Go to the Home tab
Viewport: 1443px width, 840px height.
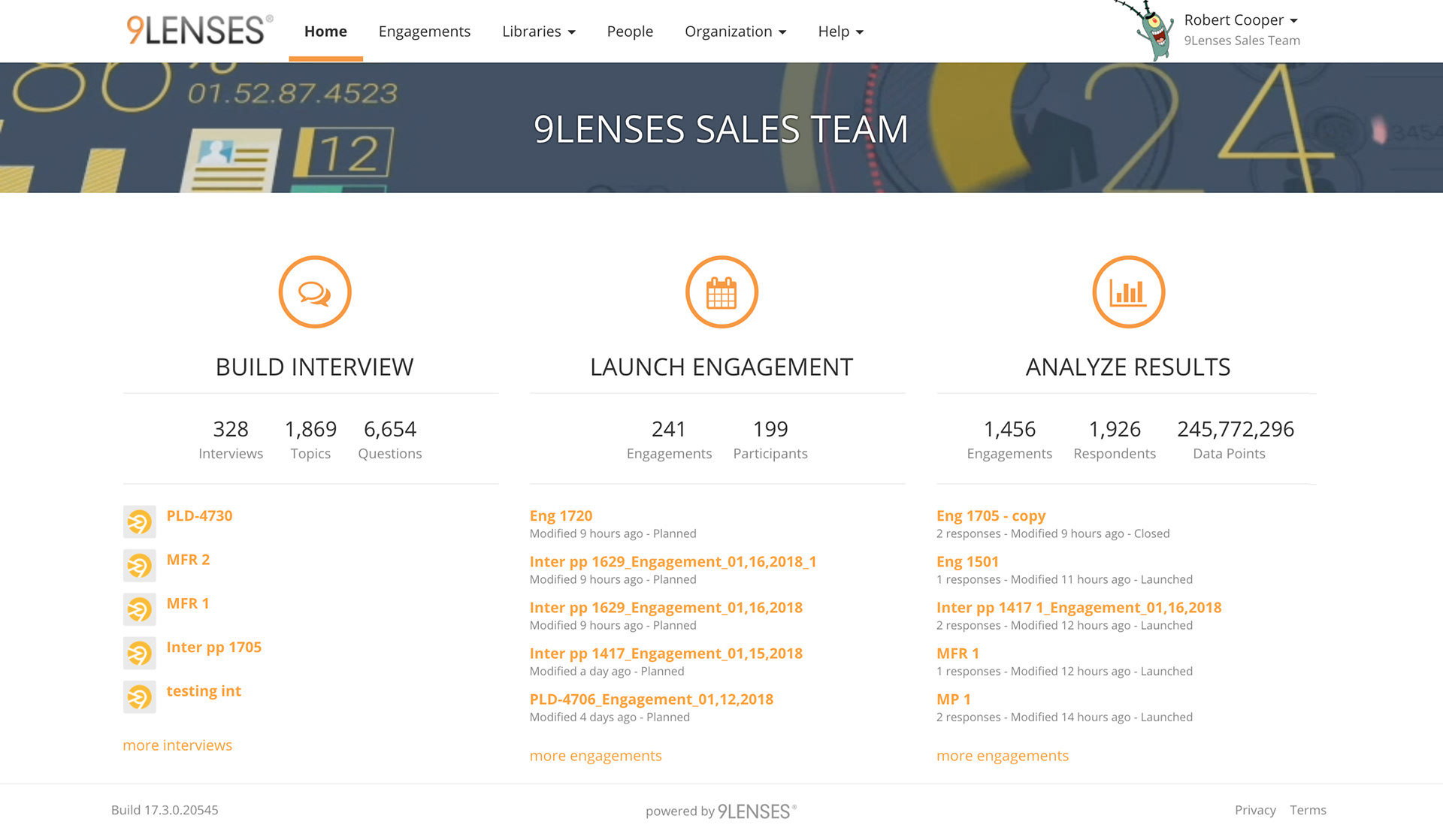click(x=325, y=32)
